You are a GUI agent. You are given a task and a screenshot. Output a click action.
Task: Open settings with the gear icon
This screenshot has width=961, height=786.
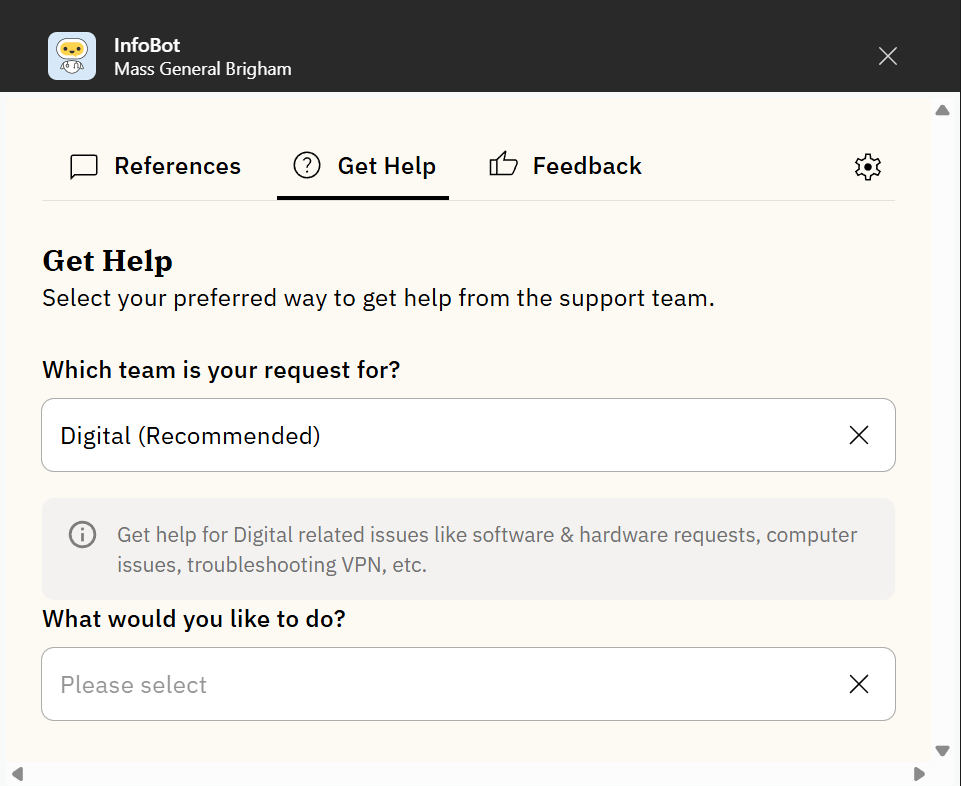click(x=867, y=167)
